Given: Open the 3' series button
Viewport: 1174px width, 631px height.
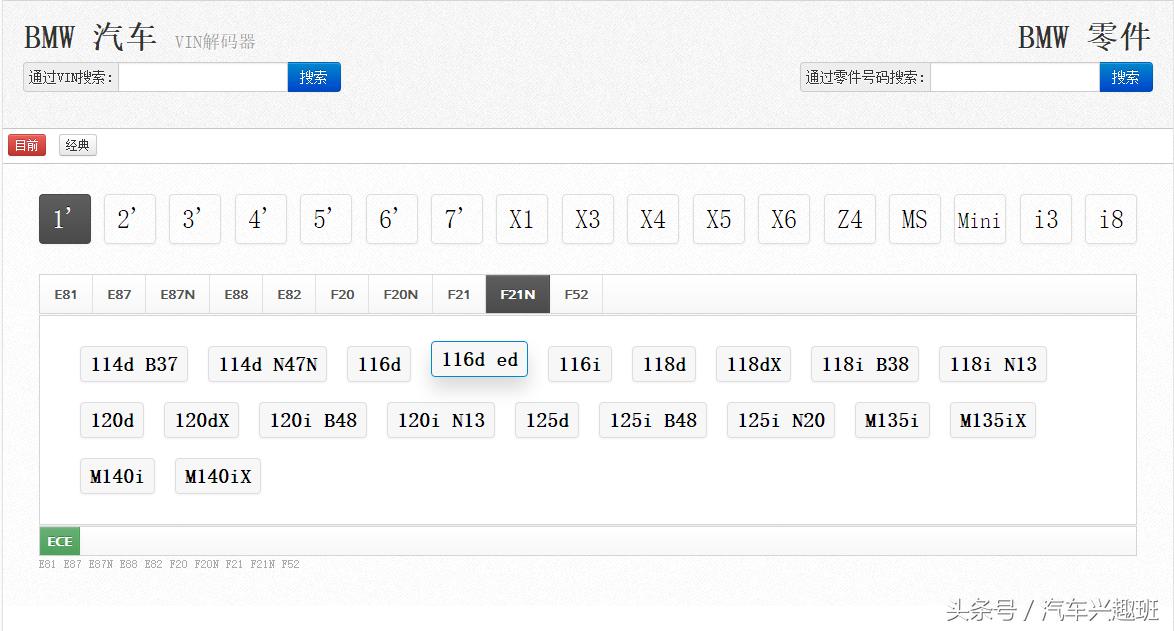Looking at the screenshot, I should tap(195, 219).
